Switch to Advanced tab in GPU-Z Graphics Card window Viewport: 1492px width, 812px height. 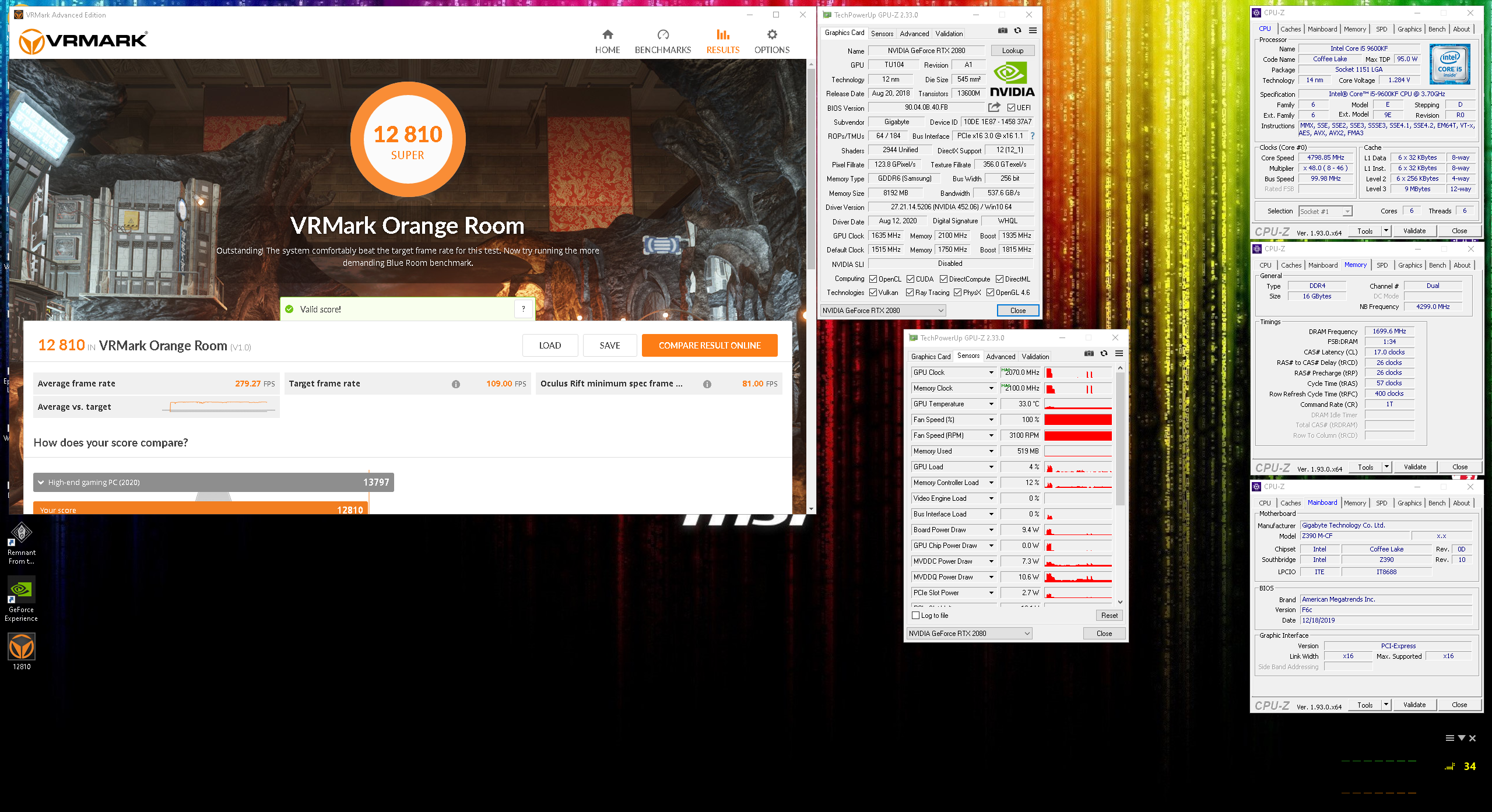click(914, 34)
